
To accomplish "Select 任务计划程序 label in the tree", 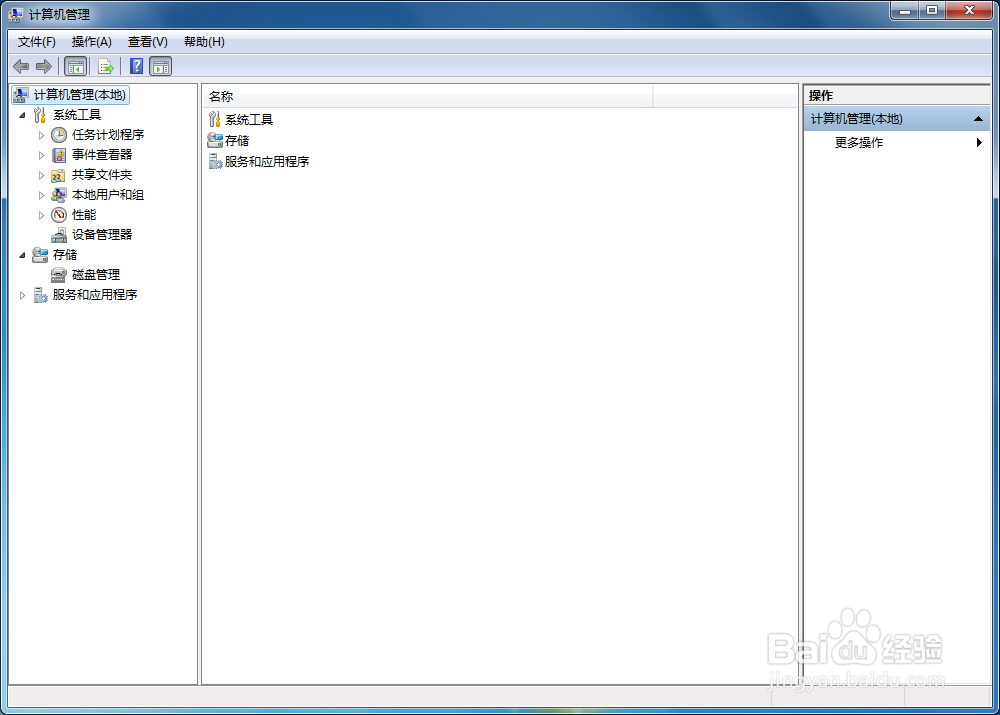I will click(108, 135).
